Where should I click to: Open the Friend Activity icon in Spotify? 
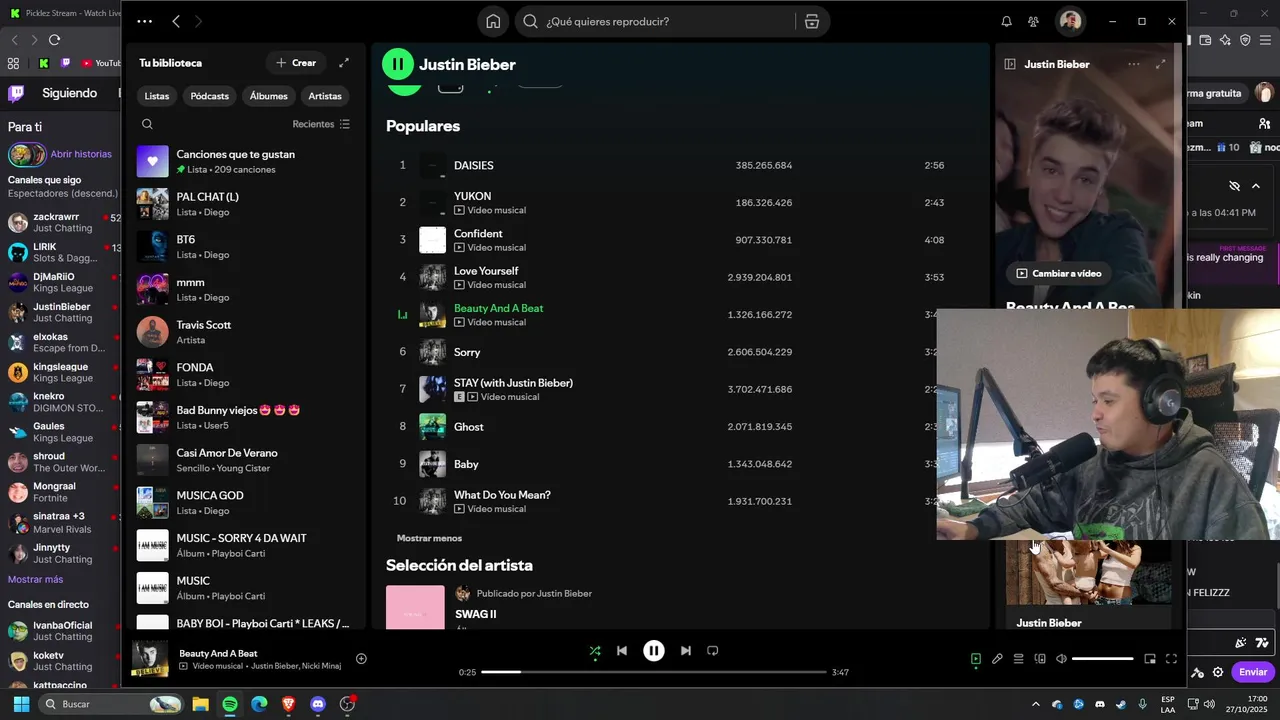[1033, 21]
